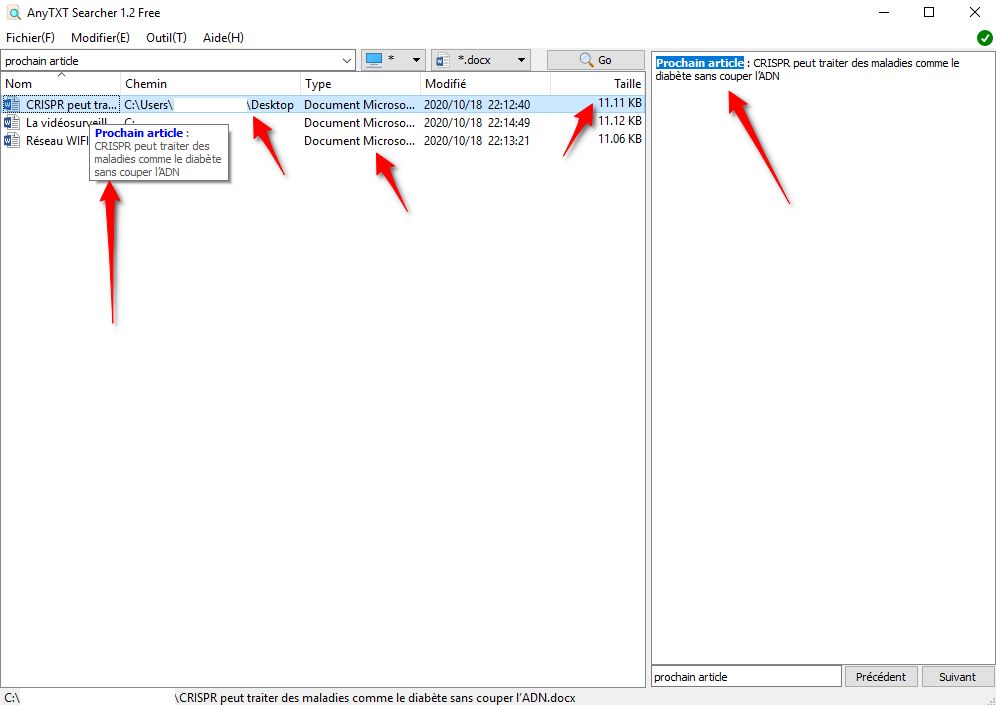Image resolution: width=996 pixels, height=705 pixels.
Task: Select the 'Réseau WIFI' file name
Action: point(57,140)
